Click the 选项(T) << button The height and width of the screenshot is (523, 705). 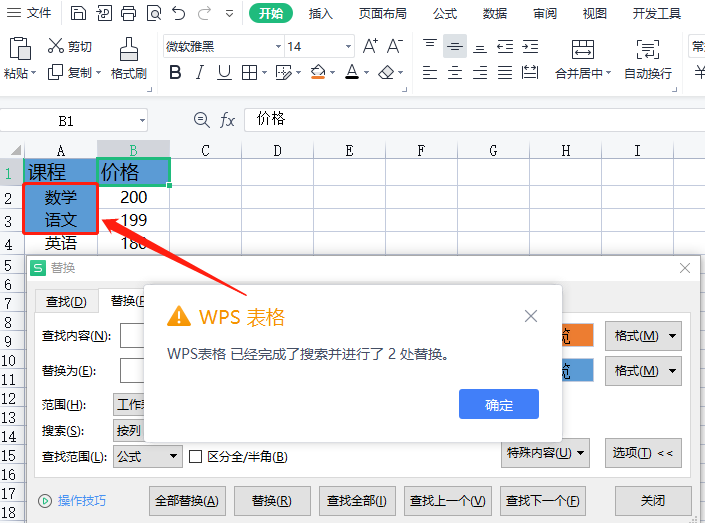point(643,453)
